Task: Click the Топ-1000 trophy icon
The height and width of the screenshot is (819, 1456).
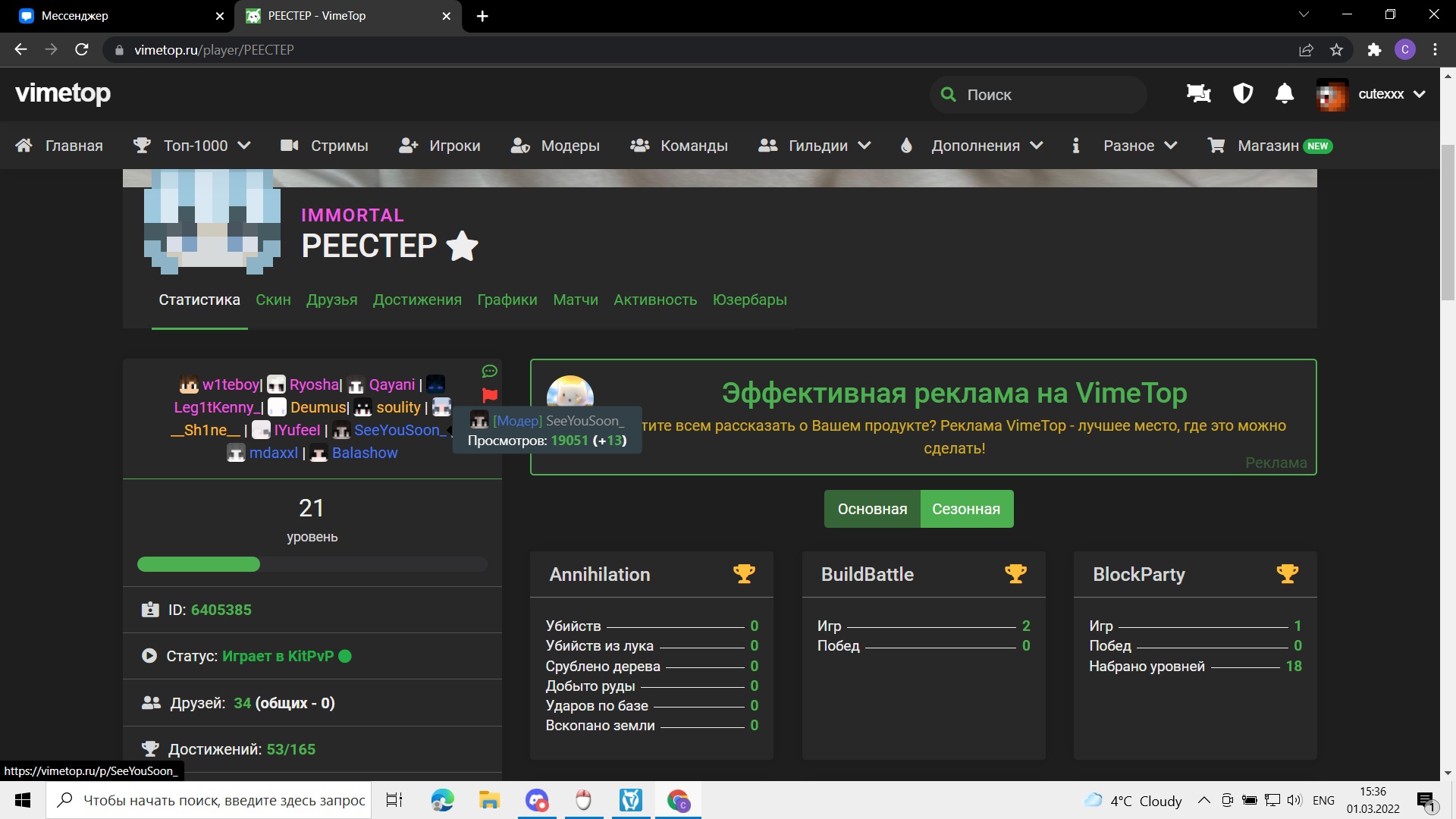Action: click(x=142, y=146)
